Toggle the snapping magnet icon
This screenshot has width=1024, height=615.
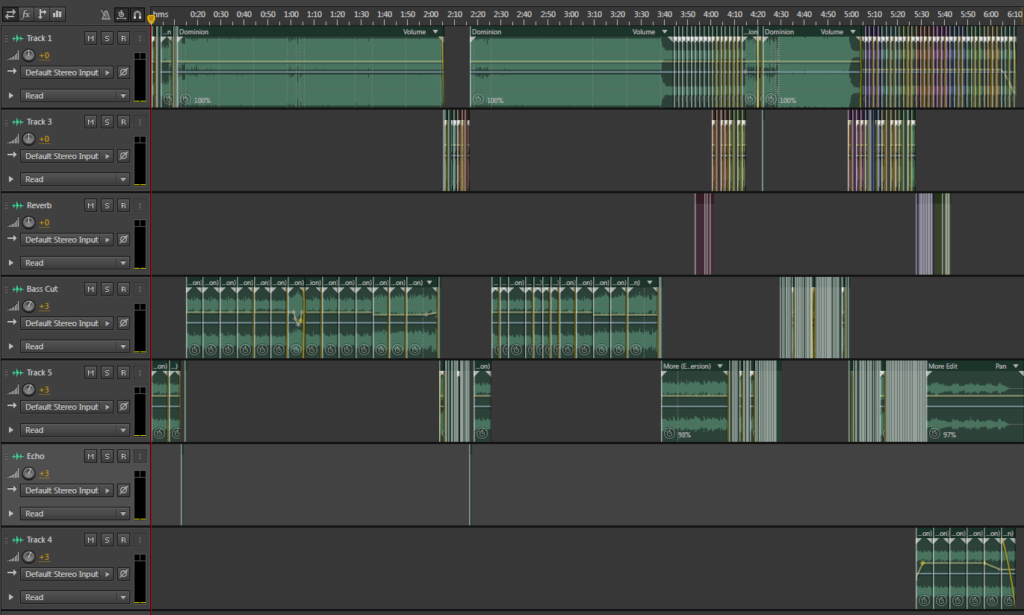coord(136,14)
